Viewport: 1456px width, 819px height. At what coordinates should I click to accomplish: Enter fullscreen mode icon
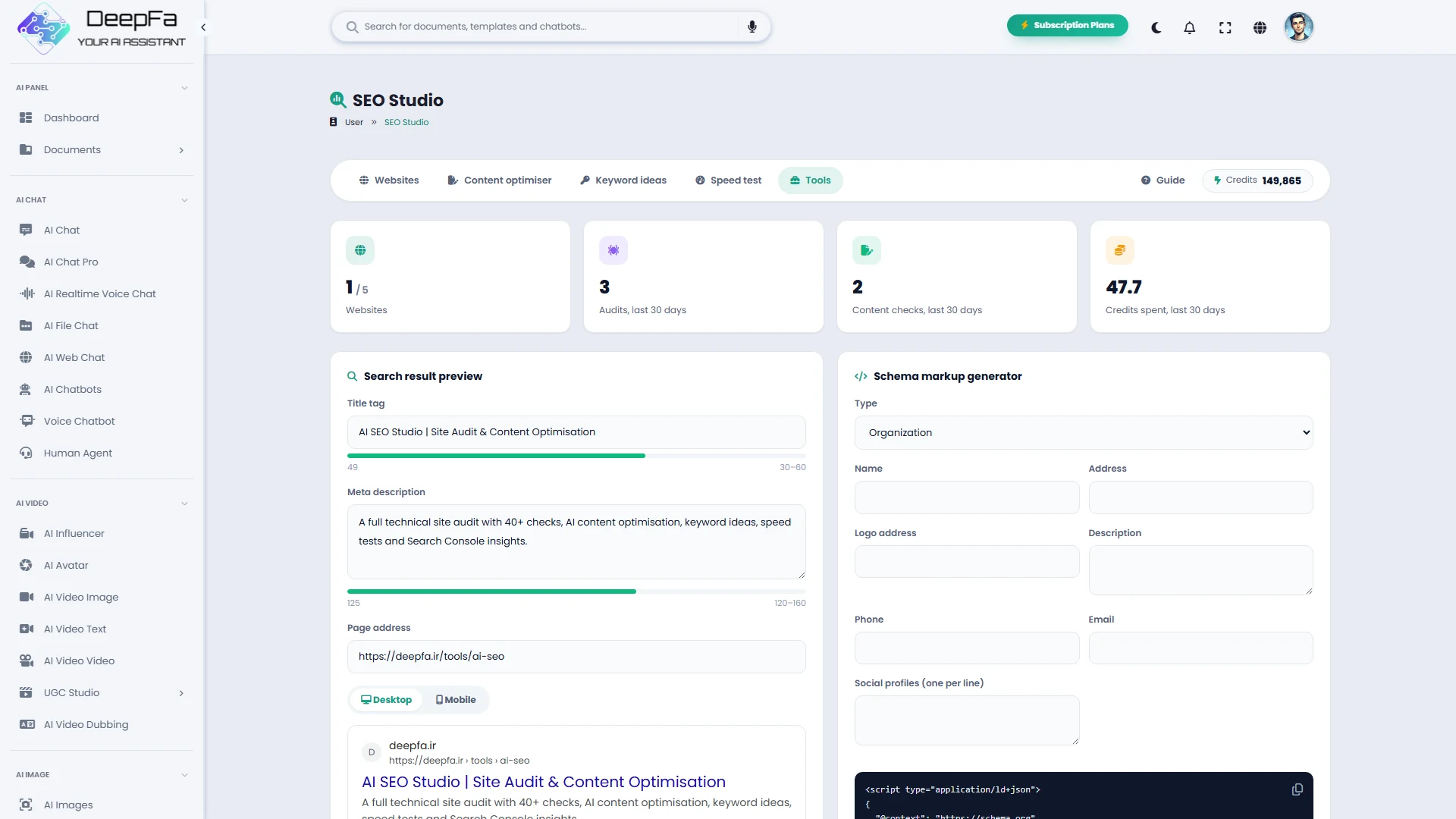coord(1225,27)
